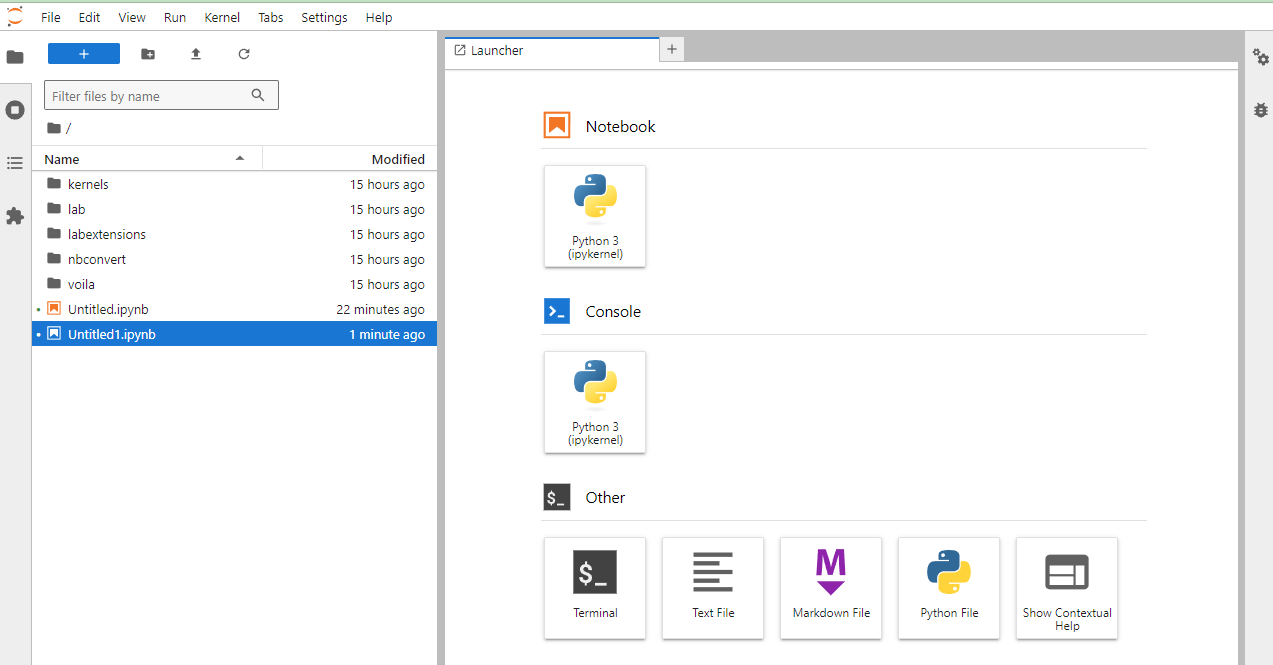Create a new Markdown File
The width and height of the screenshot is (1273, 665).
coord(831,588)
